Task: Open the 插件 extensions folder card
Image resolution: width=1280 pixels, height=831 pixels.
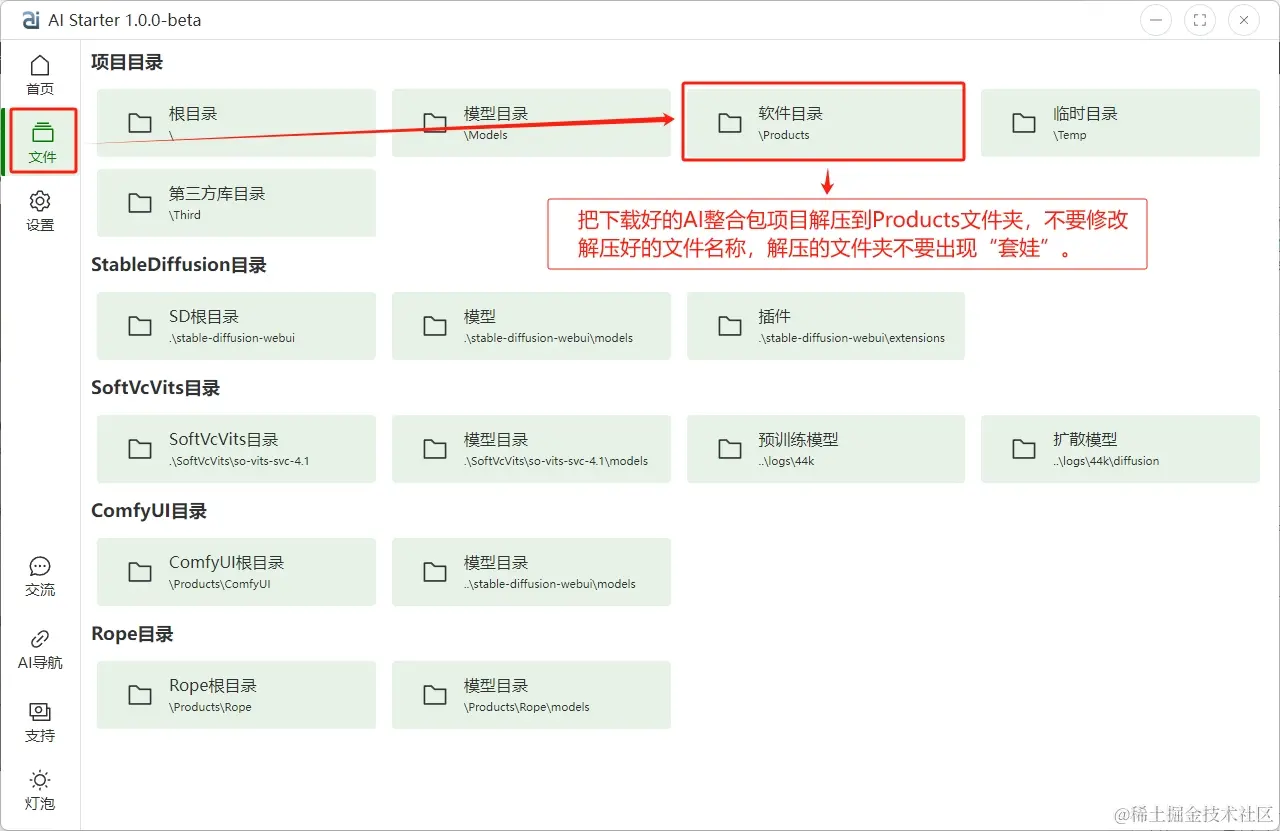Action: [825, 325]
